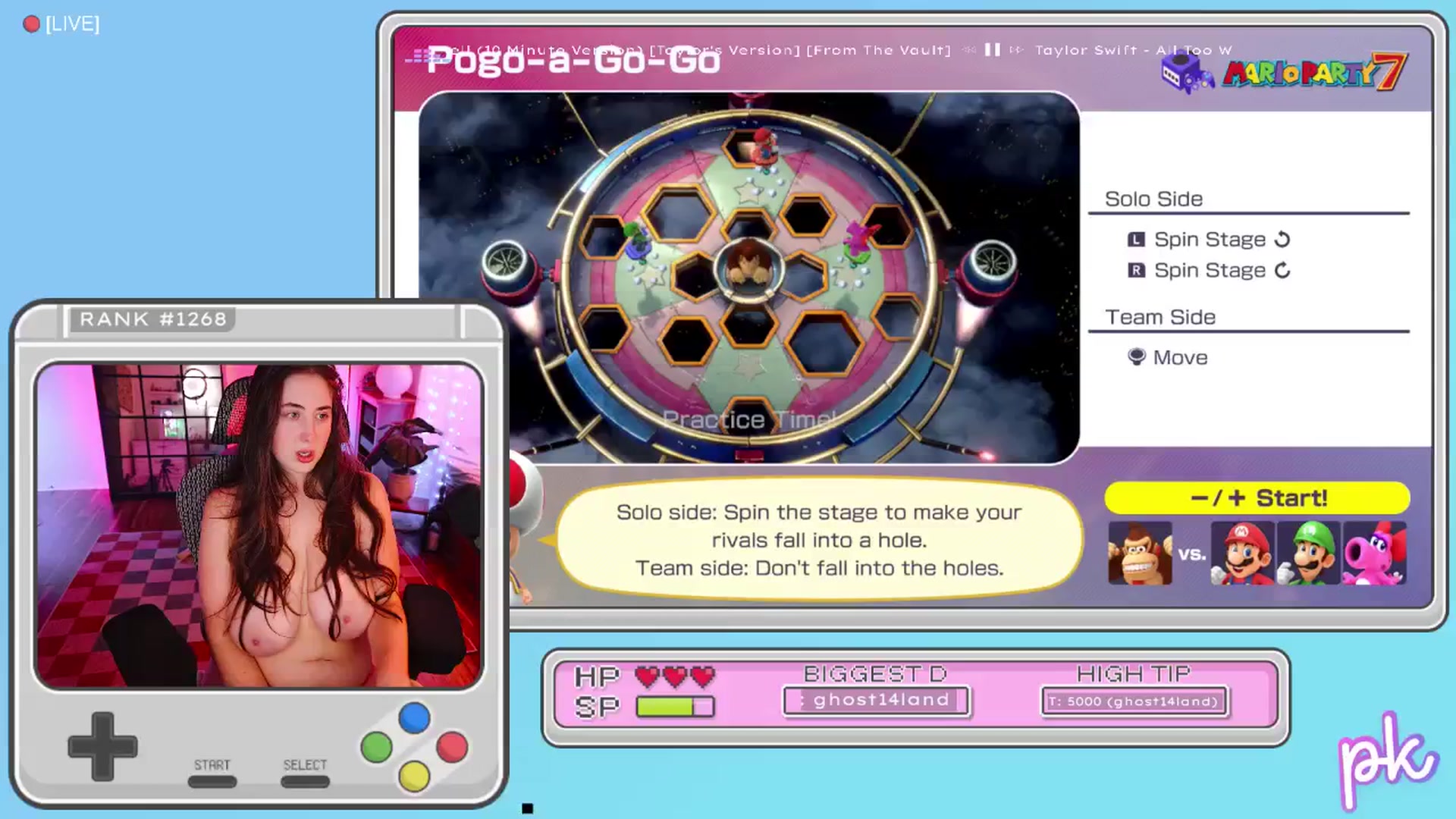The height and width of the screenshot is (819, 1456).
Task: Click the Pogo-a-Go-Go minigame title
Action: tap(573, 61)
